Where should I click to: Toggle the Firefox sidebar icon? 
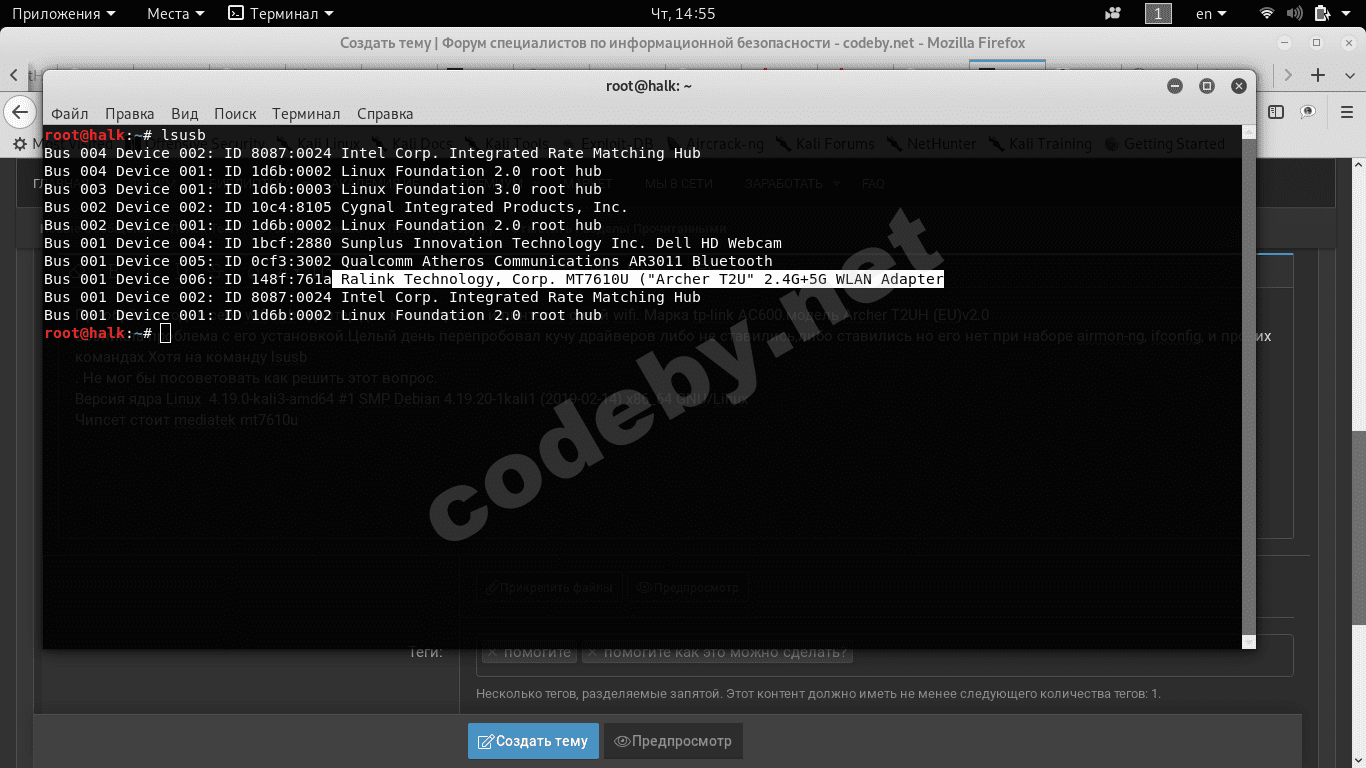pyautogui.click(x=1276, y=111)
